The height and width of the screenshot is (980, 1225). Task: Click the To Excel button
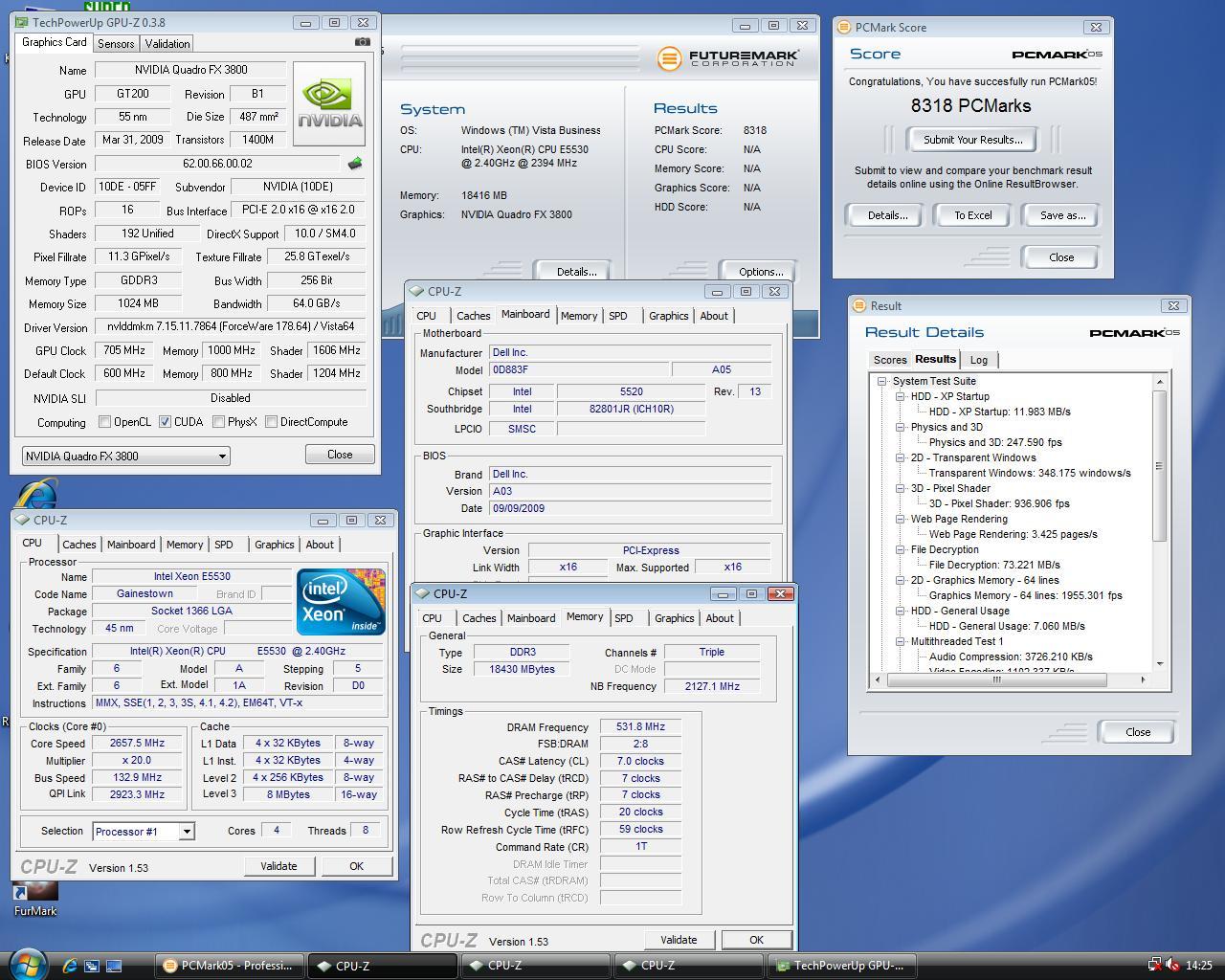tap(972, 215)
